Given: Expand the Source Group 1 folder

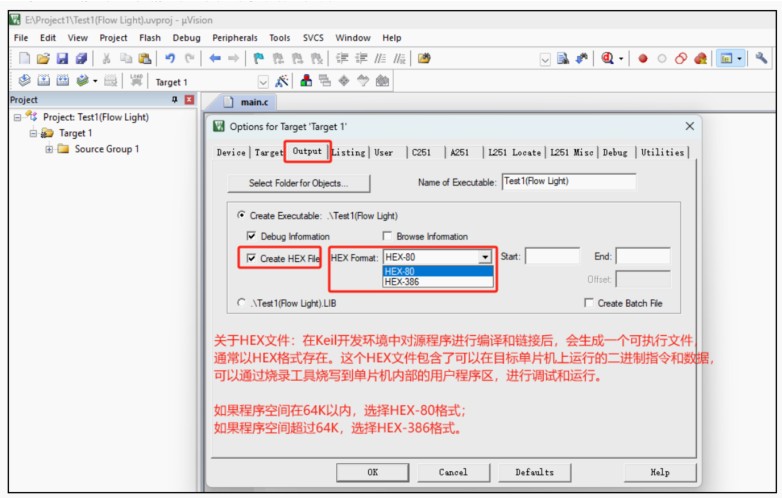Looking at the screenshot, I should click(x=49, y=149).
